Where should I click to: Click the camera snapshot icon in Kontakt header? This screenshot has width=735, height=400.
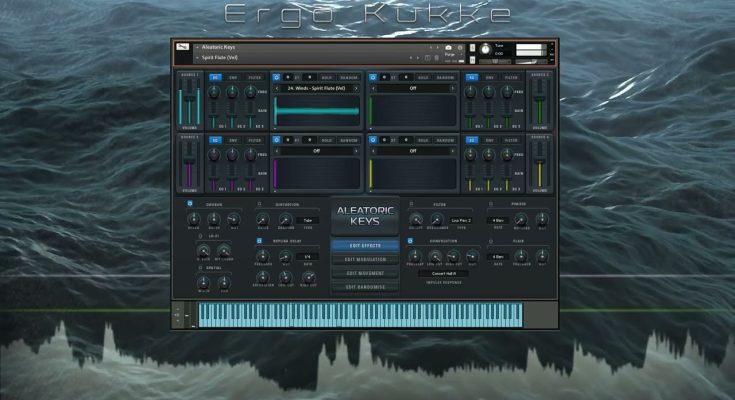click(x=447, y=47)
